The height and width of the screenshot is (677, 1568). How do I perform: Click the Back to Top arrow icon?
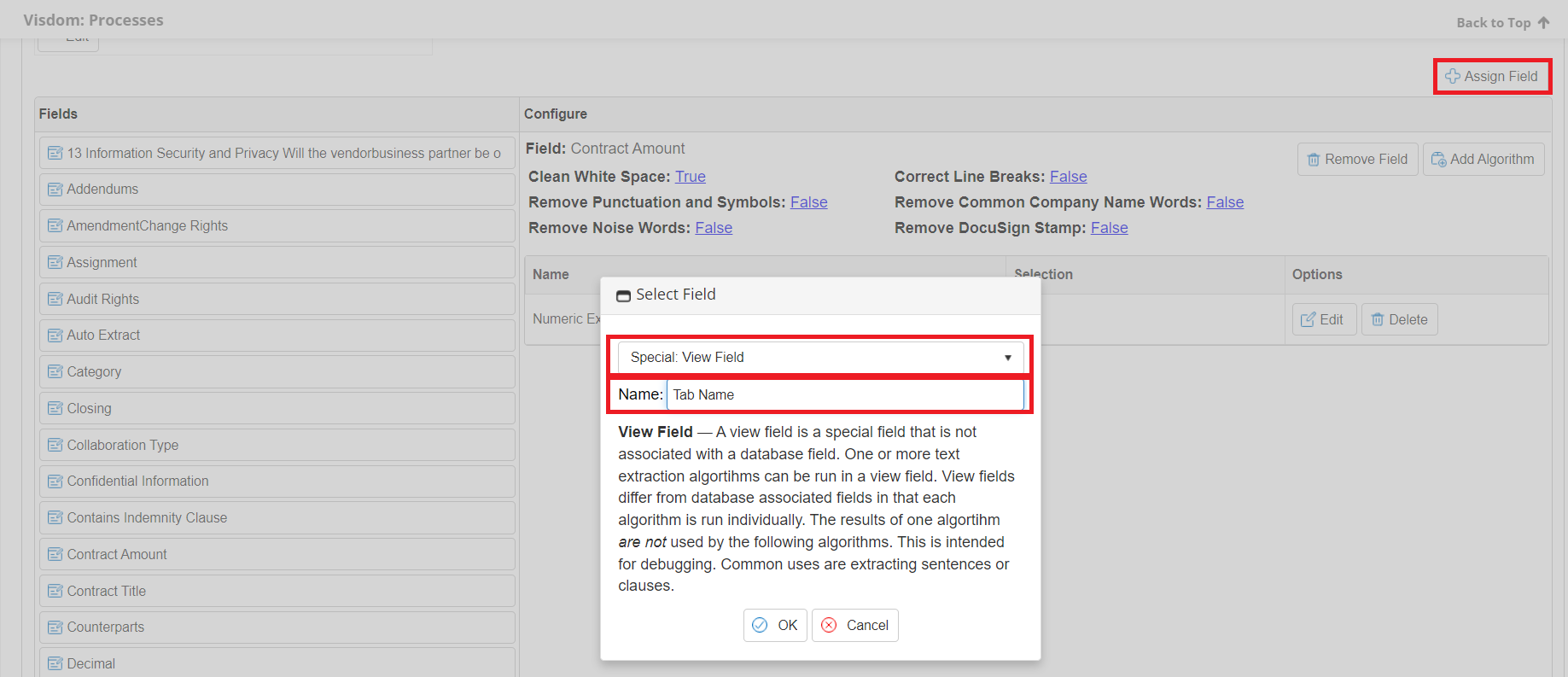pos(1543,23)
